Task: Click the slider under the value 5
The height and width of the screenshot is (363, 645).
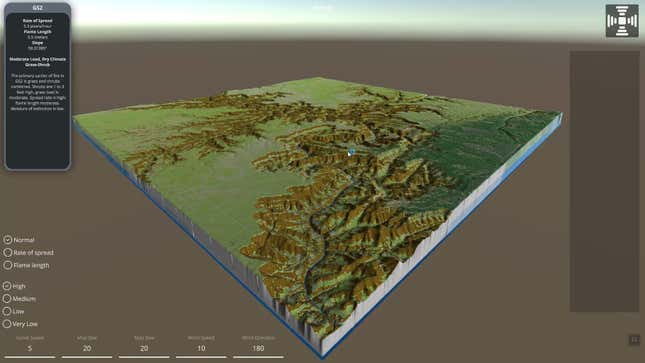Action: point(30,357)
